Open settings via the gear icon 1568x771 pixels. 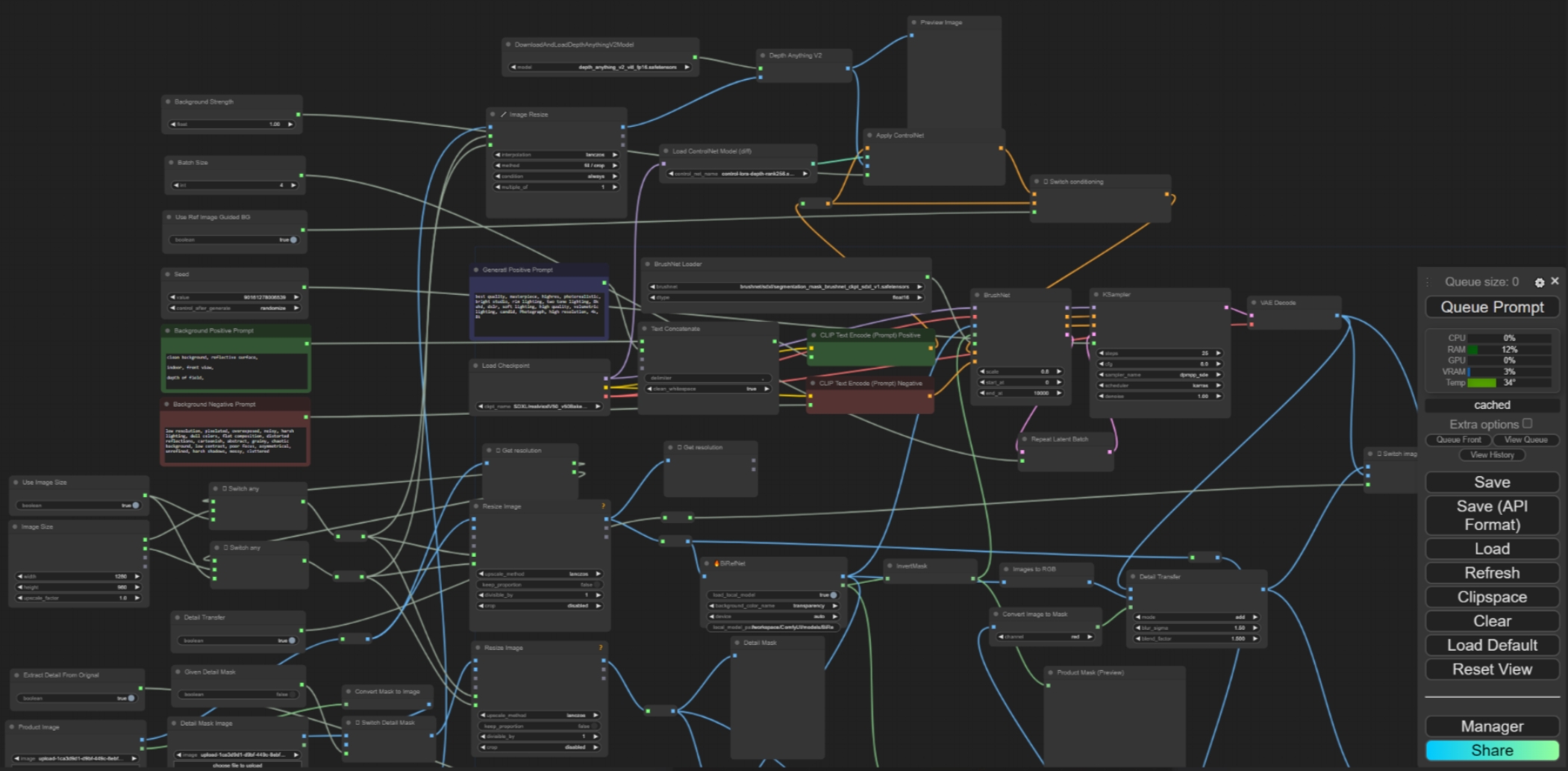[1539, 282]
